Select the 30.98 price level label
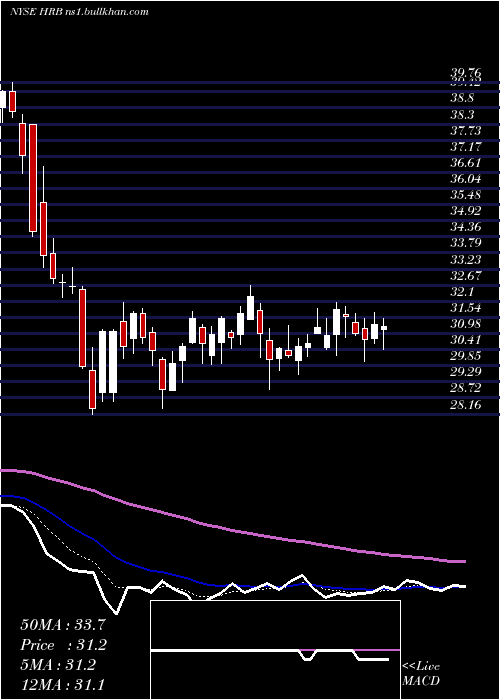 [x=466, y=324]
